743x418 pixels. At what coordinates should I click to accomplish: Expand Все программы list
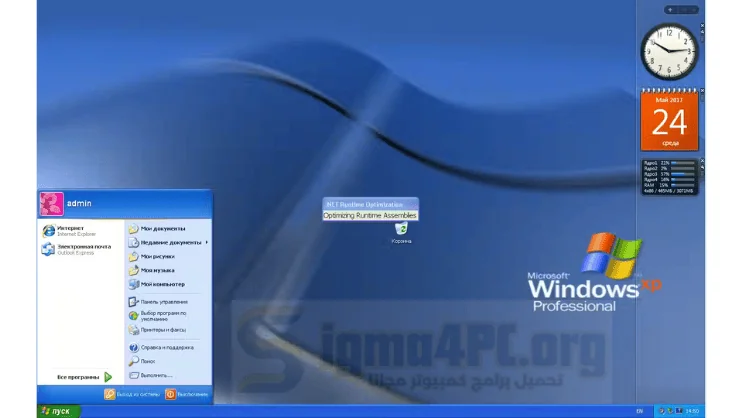click(83, 377)
